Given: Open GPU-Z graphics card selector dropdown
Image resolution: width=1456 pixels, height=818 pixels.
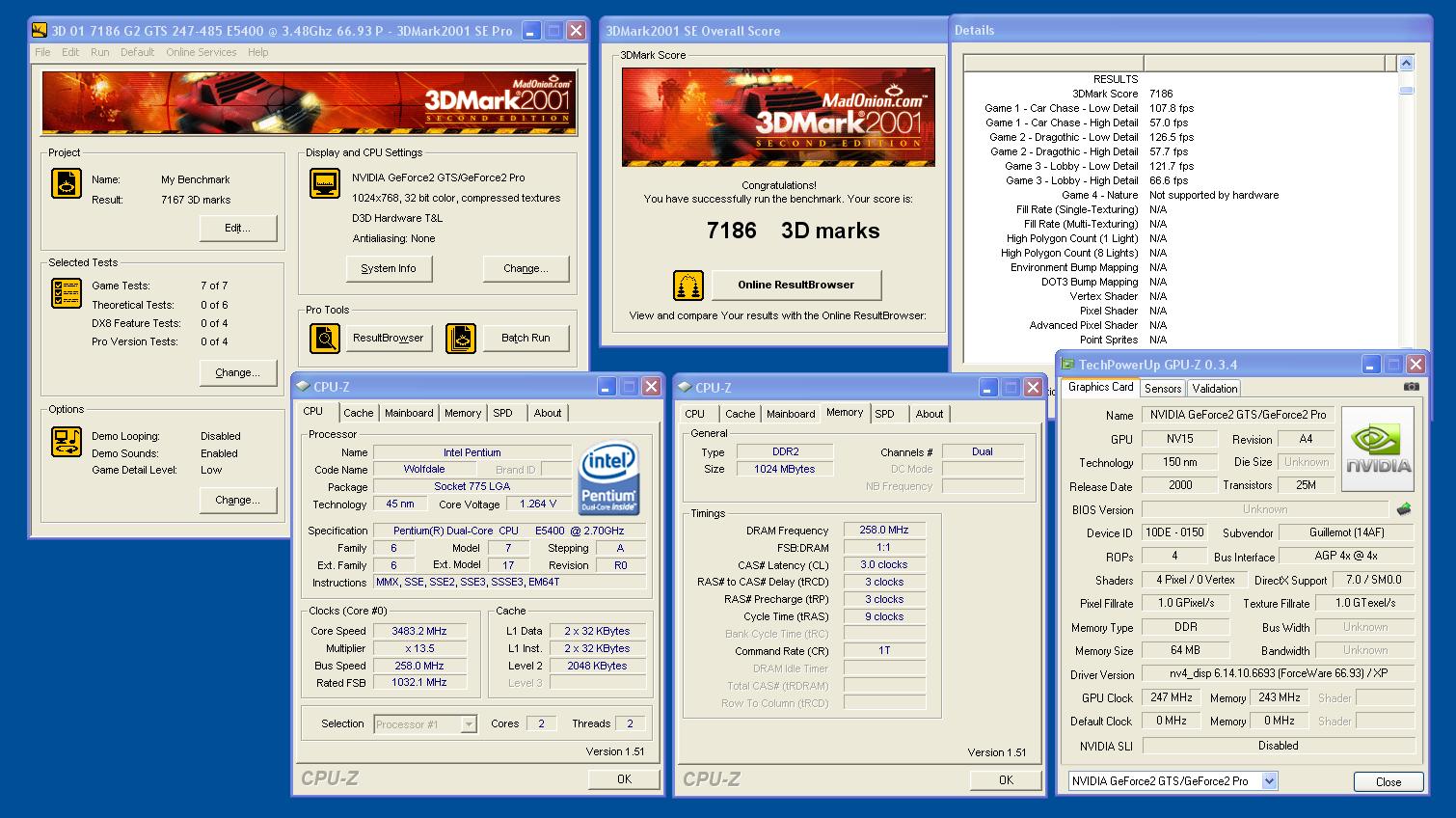Looking at the screenshot, I should [x=1269, y=781].
